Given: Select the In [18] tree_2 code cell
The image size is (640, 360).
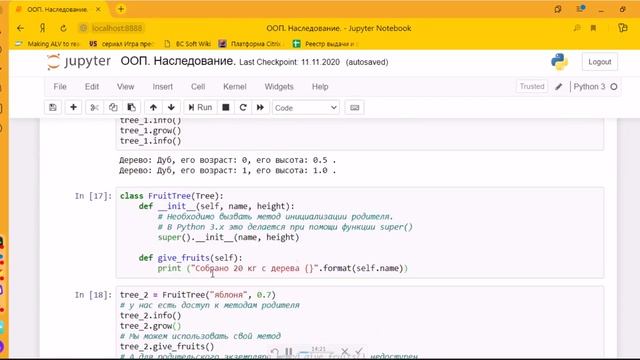Looking at the screenshot, I should pos(360,322).
